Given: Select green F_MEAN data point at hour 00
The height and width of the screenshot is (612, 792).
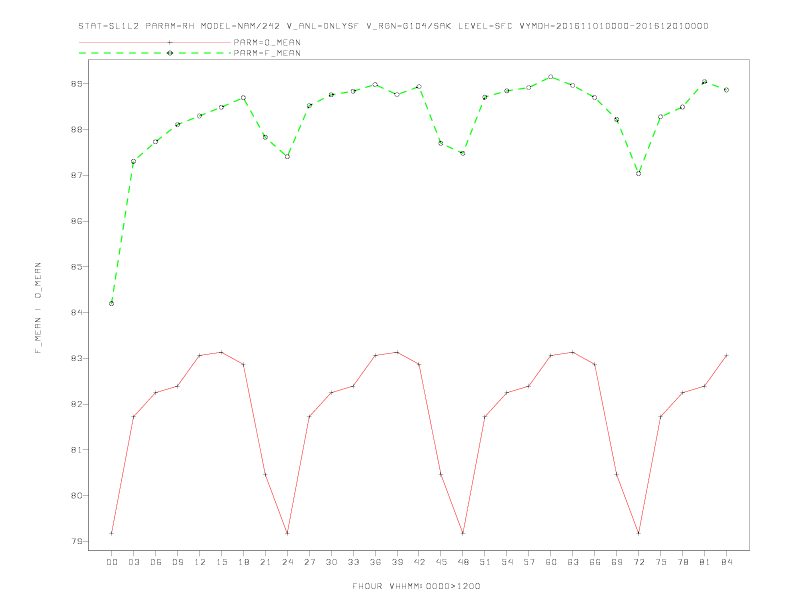Looking at the screenshot, I should pos(112,303).
